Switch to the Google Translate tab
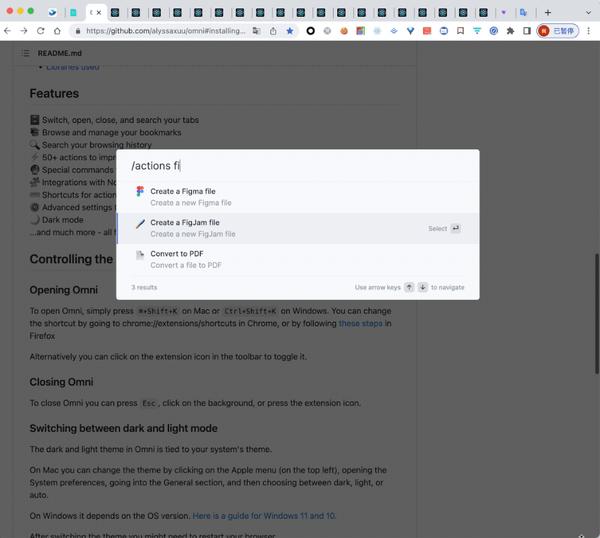 523,13
